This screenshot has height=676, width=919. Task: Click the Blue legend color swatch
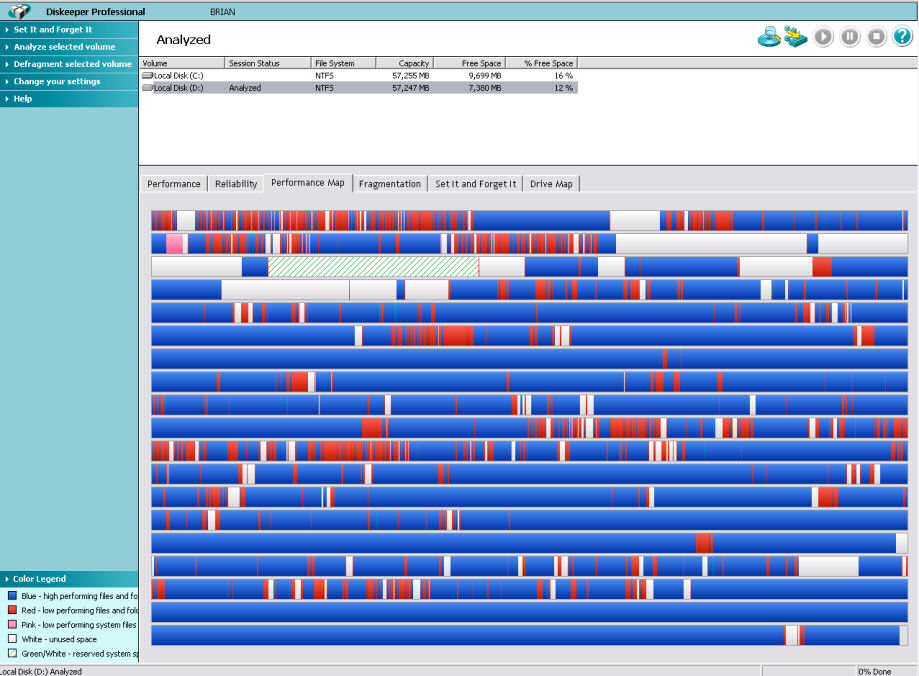pos(12,596)
